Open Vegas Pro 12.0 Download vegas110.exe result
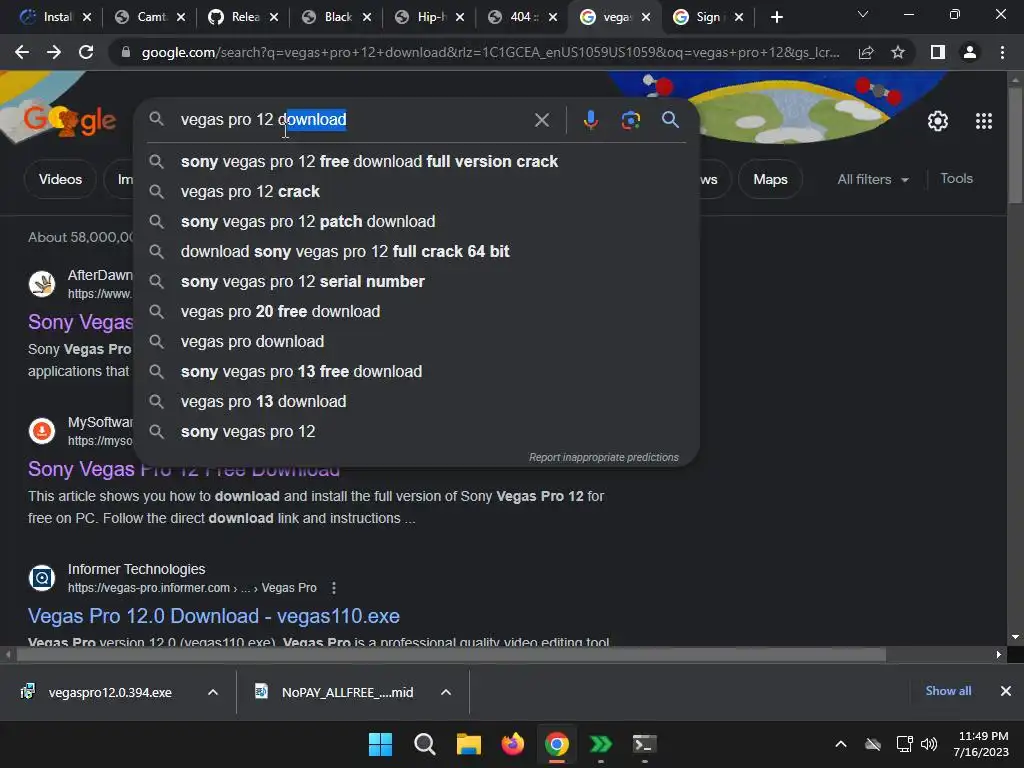The image size is (1024, 768). (214, 616)
